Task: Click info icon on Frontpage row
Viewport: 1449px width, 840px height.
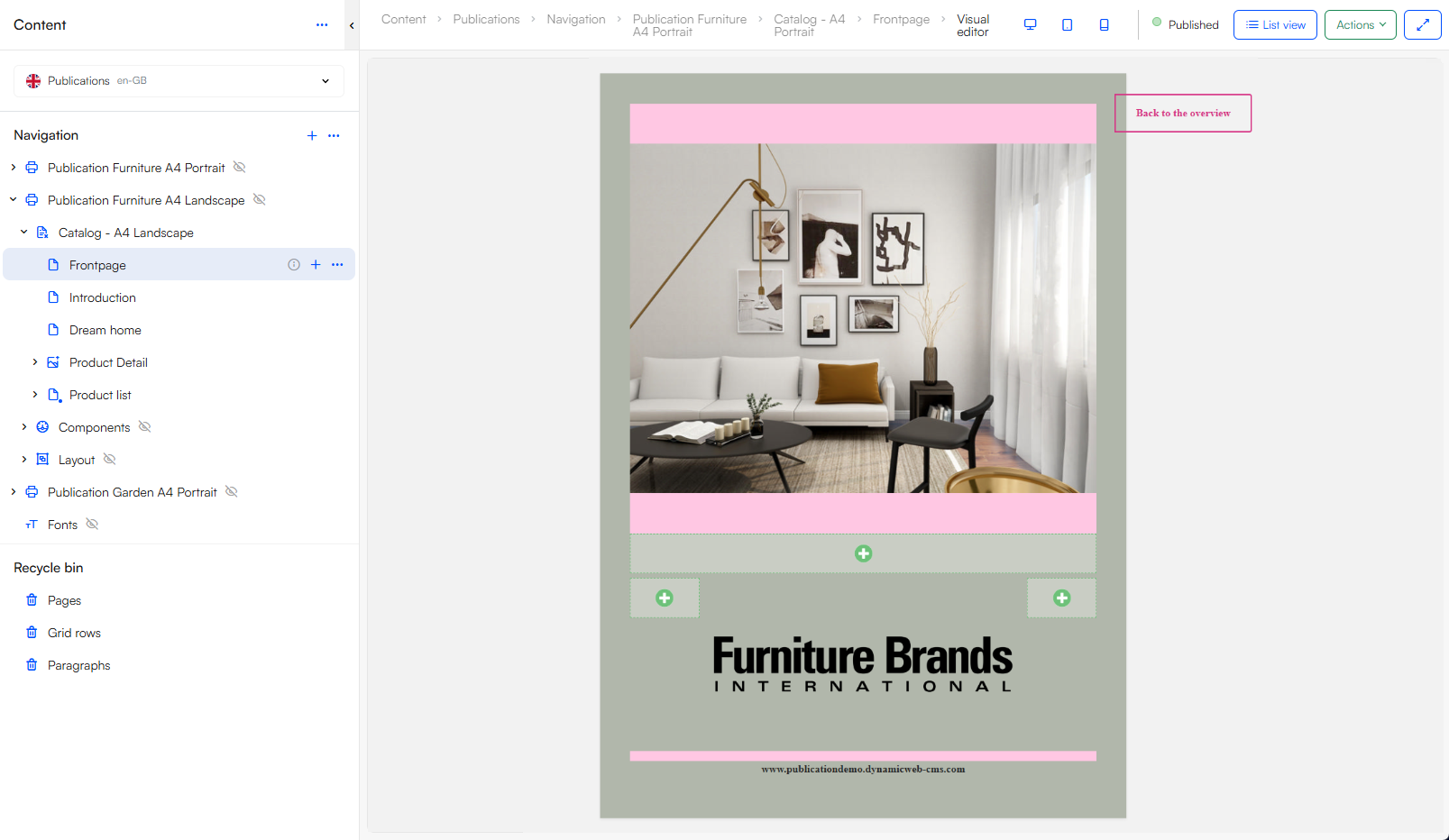Action: tap(294, 265)
